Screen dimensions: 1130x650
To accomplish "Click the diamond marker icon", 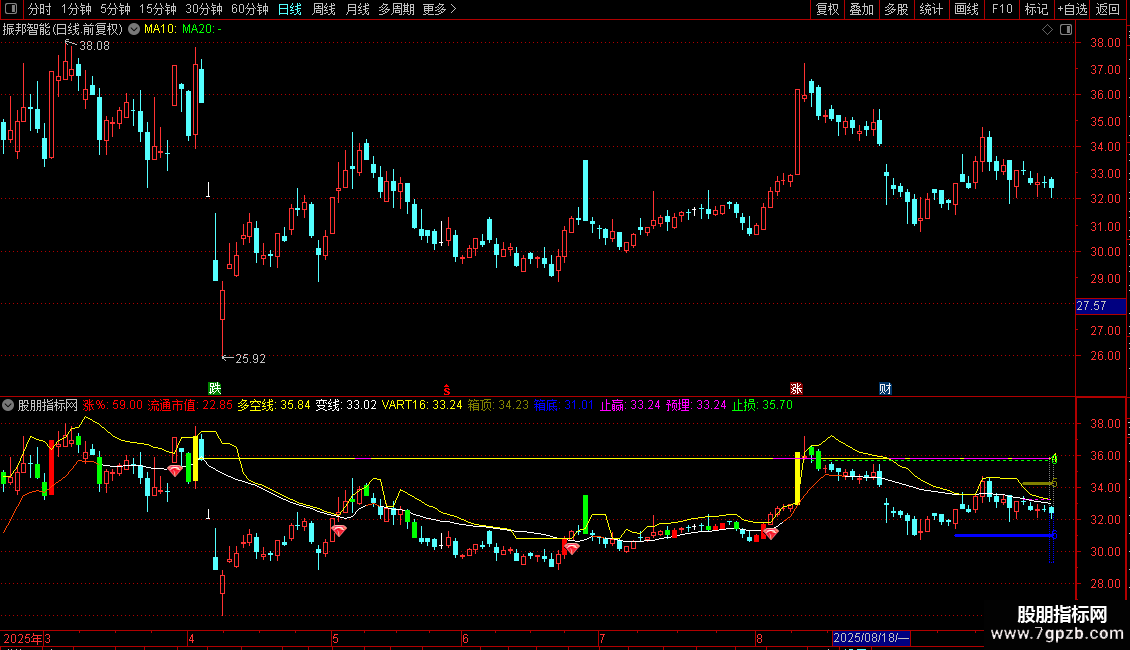I will click(x=1047, y=30).
